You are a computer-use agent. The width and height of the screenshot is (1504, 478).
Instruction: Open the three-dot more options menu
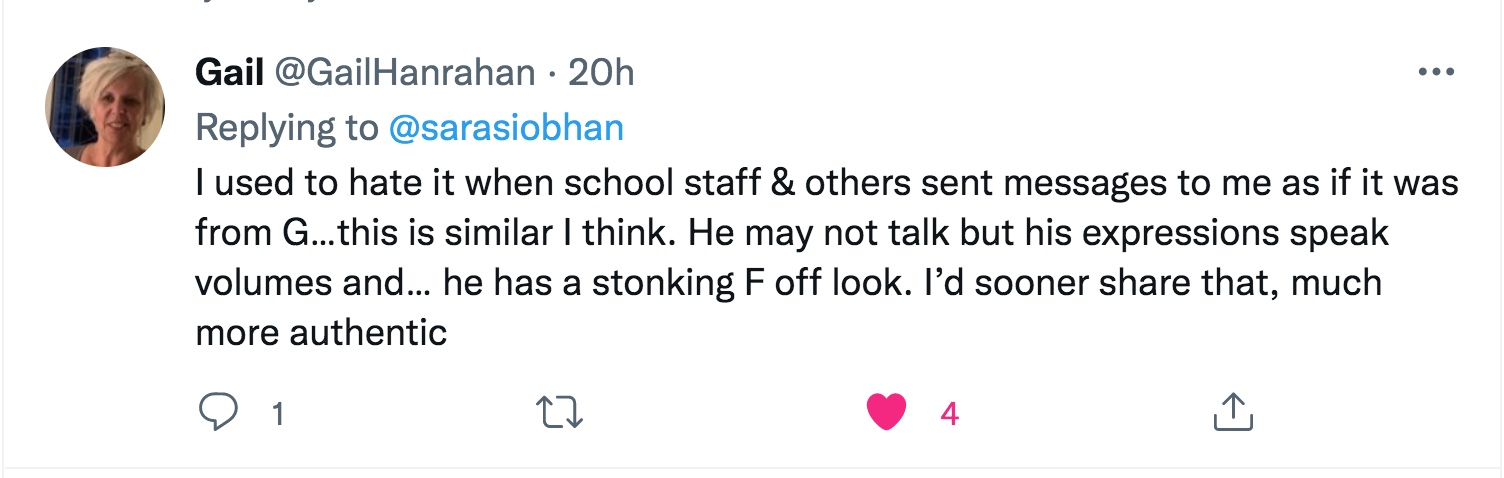(x=1436, y=73)
